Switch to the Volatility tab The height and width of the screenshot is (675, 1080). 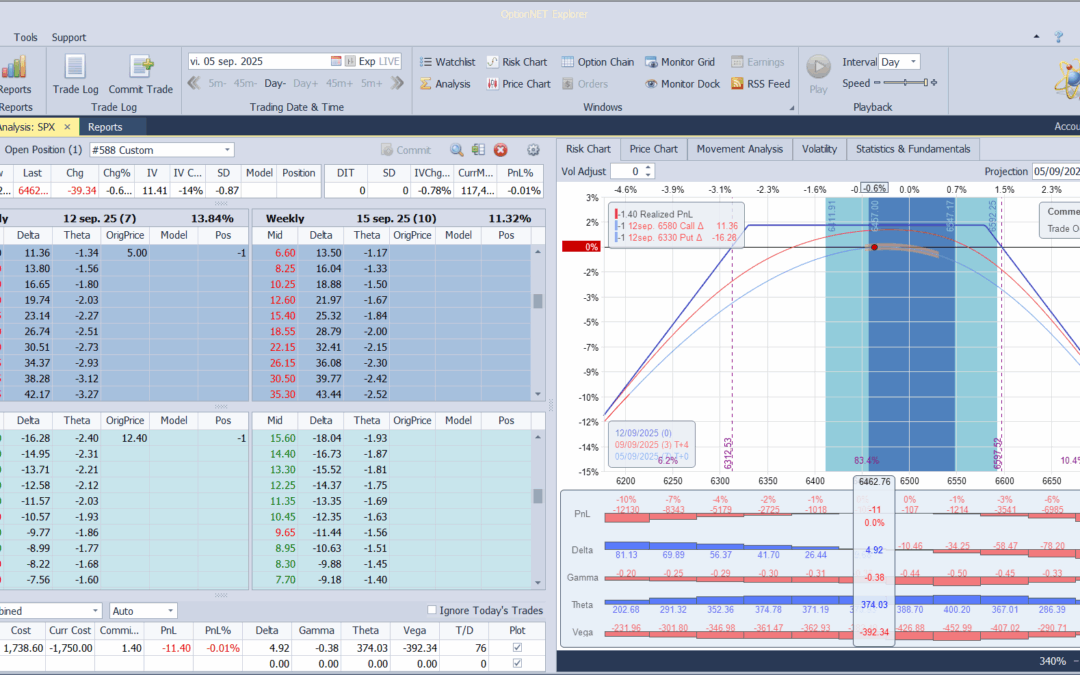click(x=819, y=149)
